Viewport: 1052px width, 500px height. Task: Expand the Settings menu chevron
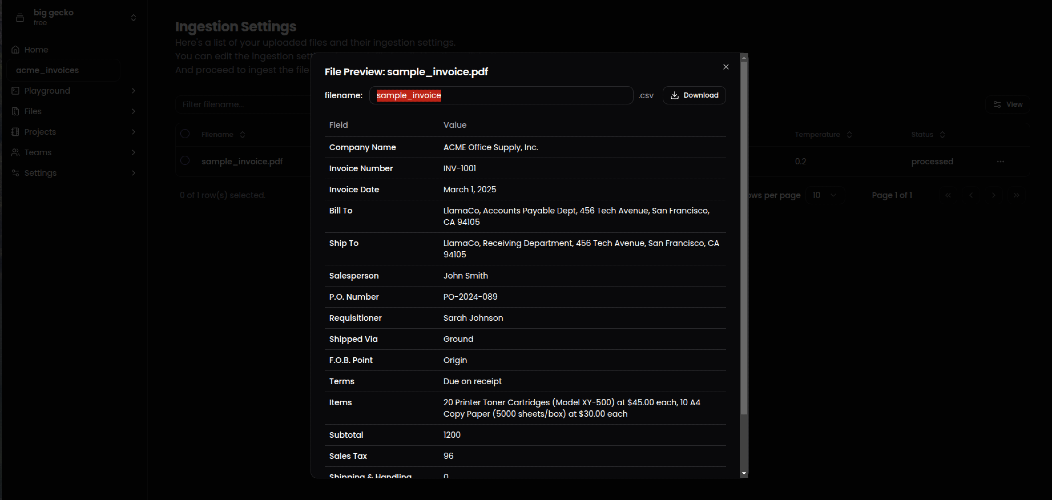[133, 173]
